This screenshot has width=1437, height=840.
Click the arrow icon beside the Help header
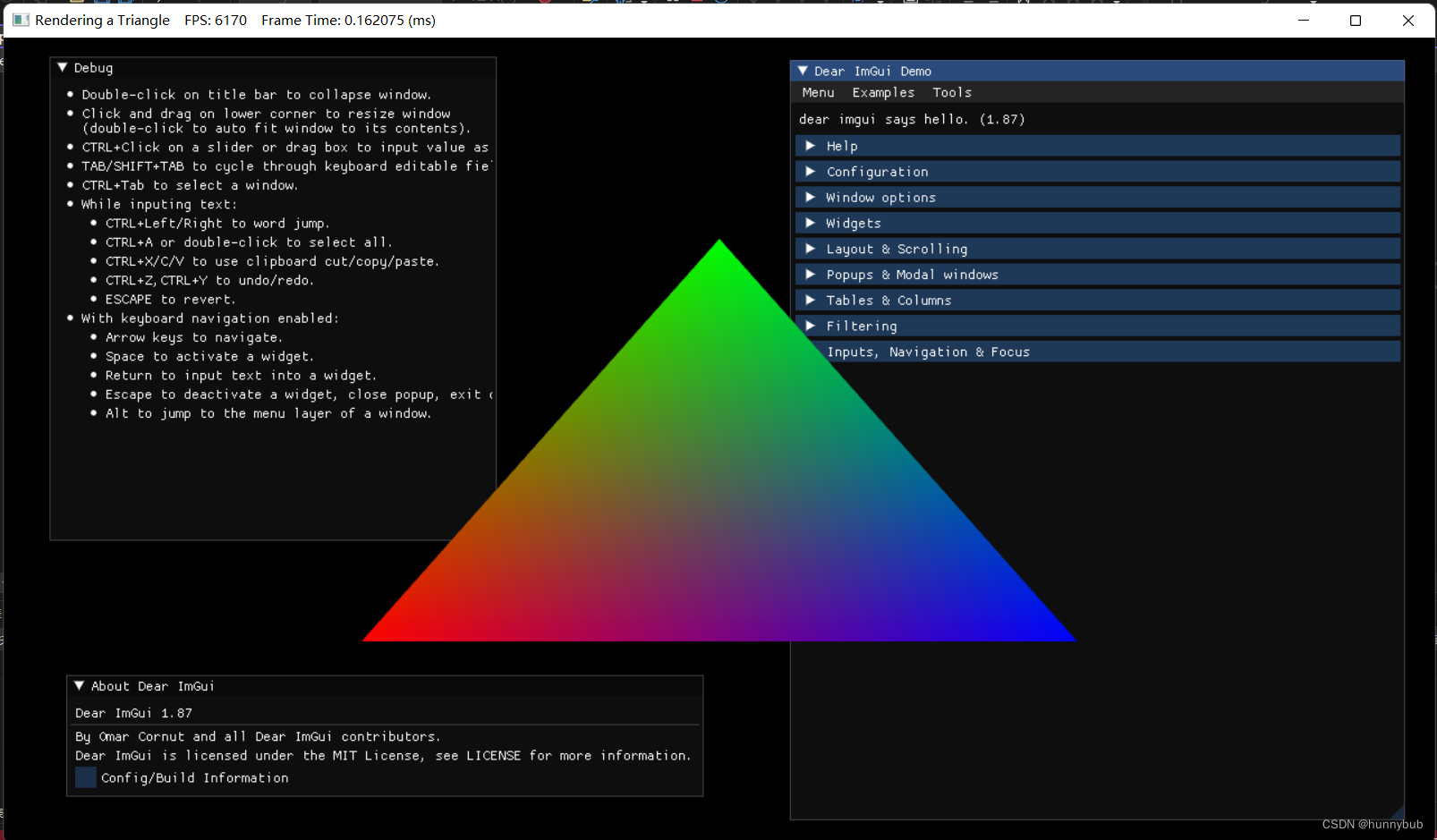[811, 145]
